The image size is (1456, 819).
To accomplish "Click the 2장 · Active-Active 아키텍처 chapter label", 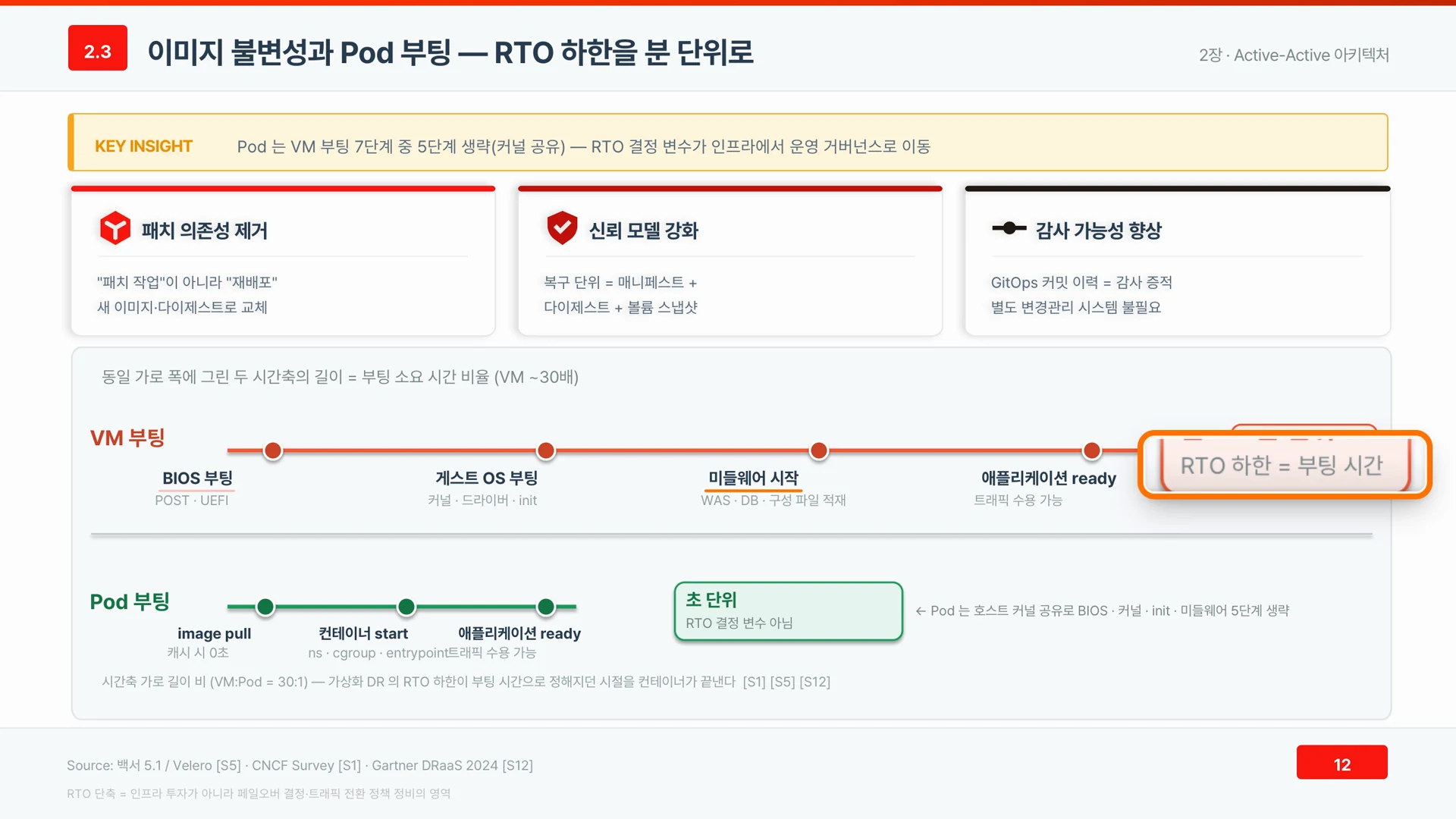I will coord(1294,55).
